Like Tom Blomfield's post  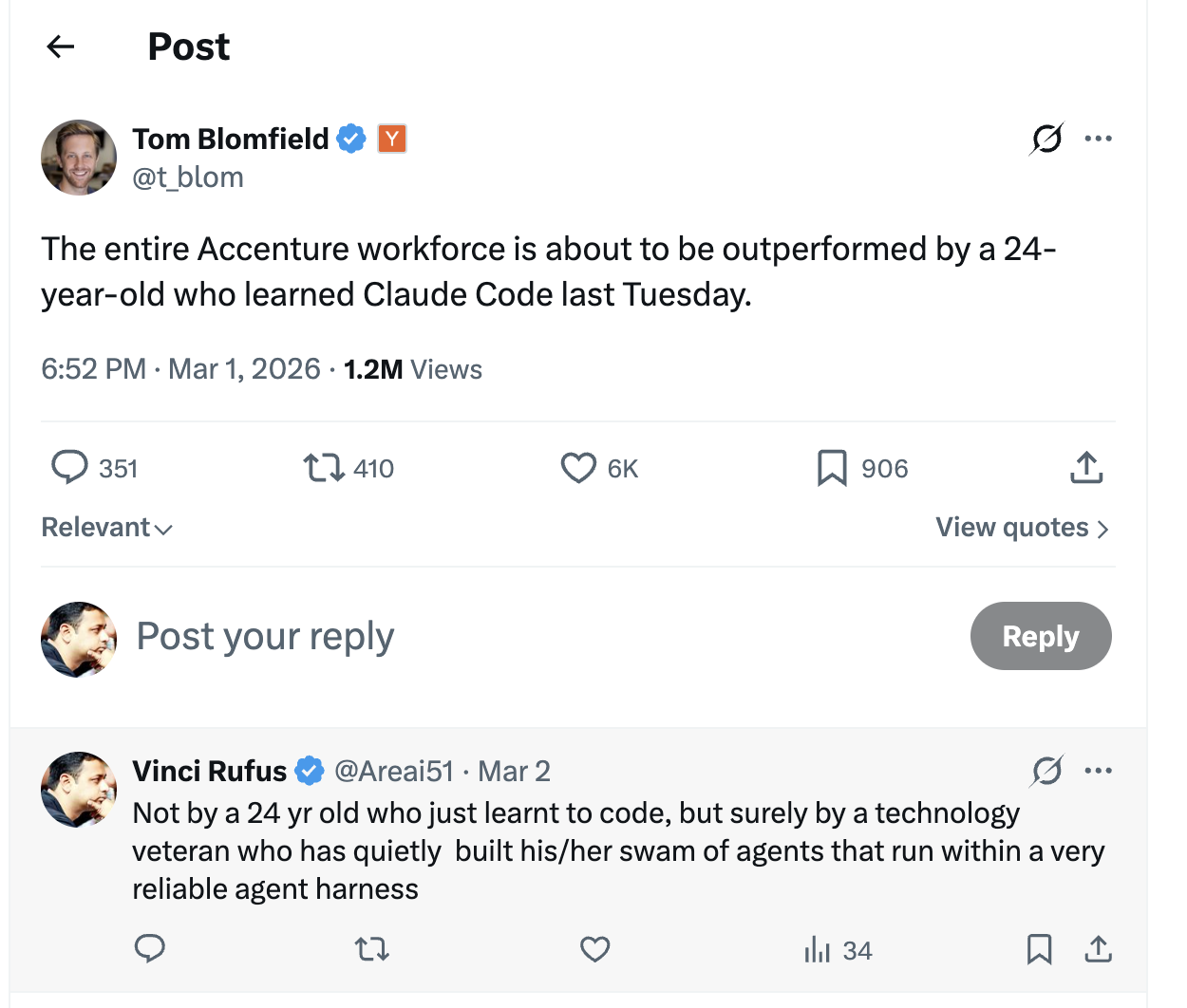pos(577,467)
